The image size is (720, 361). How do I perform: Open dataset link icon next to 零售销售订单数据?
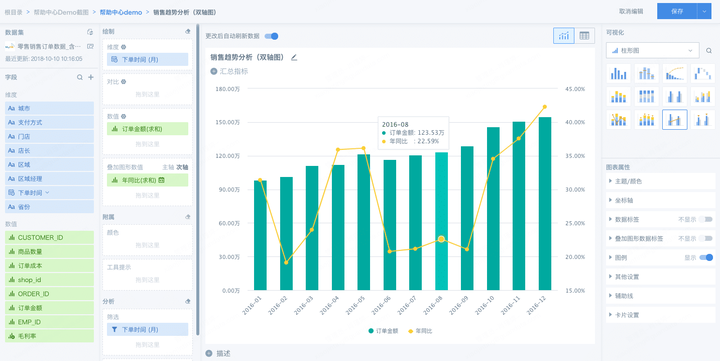point(90,46)
